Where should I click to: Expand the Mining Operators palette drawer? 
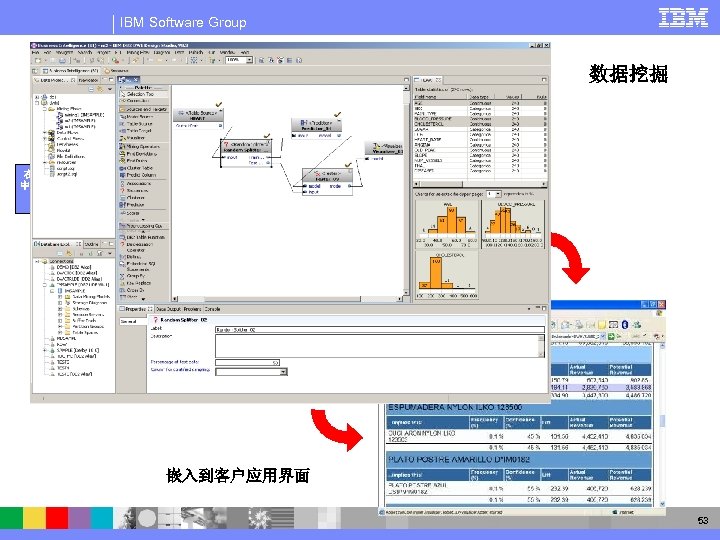(x=144, y=146)
